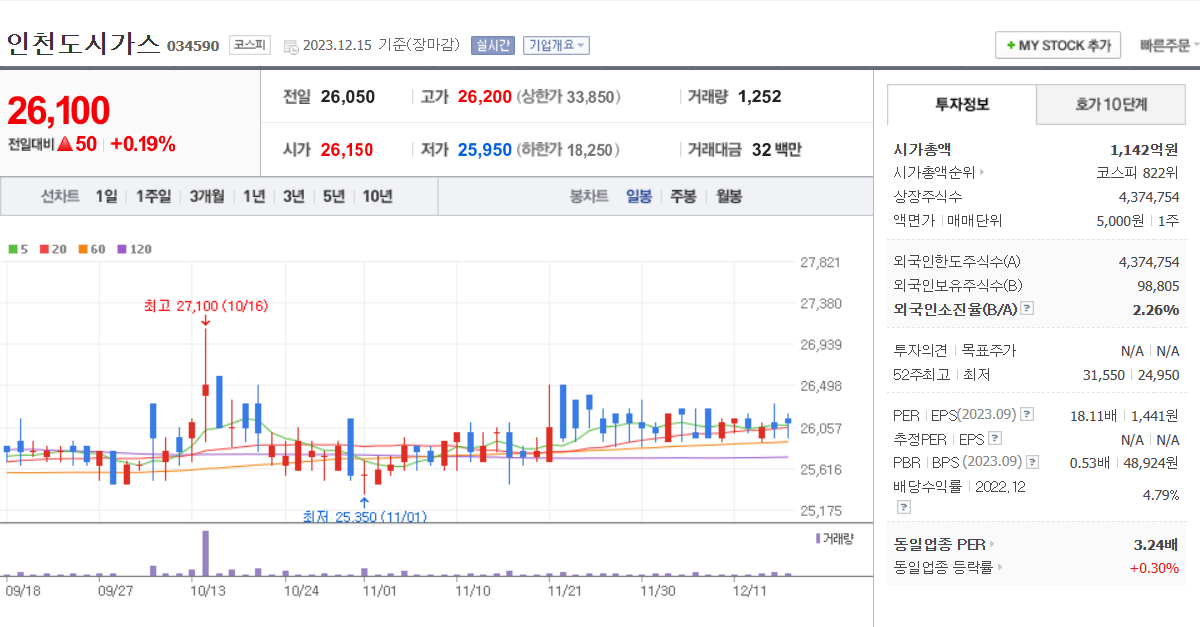Screen dimensions: 1200x627
Task: Click the PER EPS help question-mark icon
Action: (x=1027, y=415)
